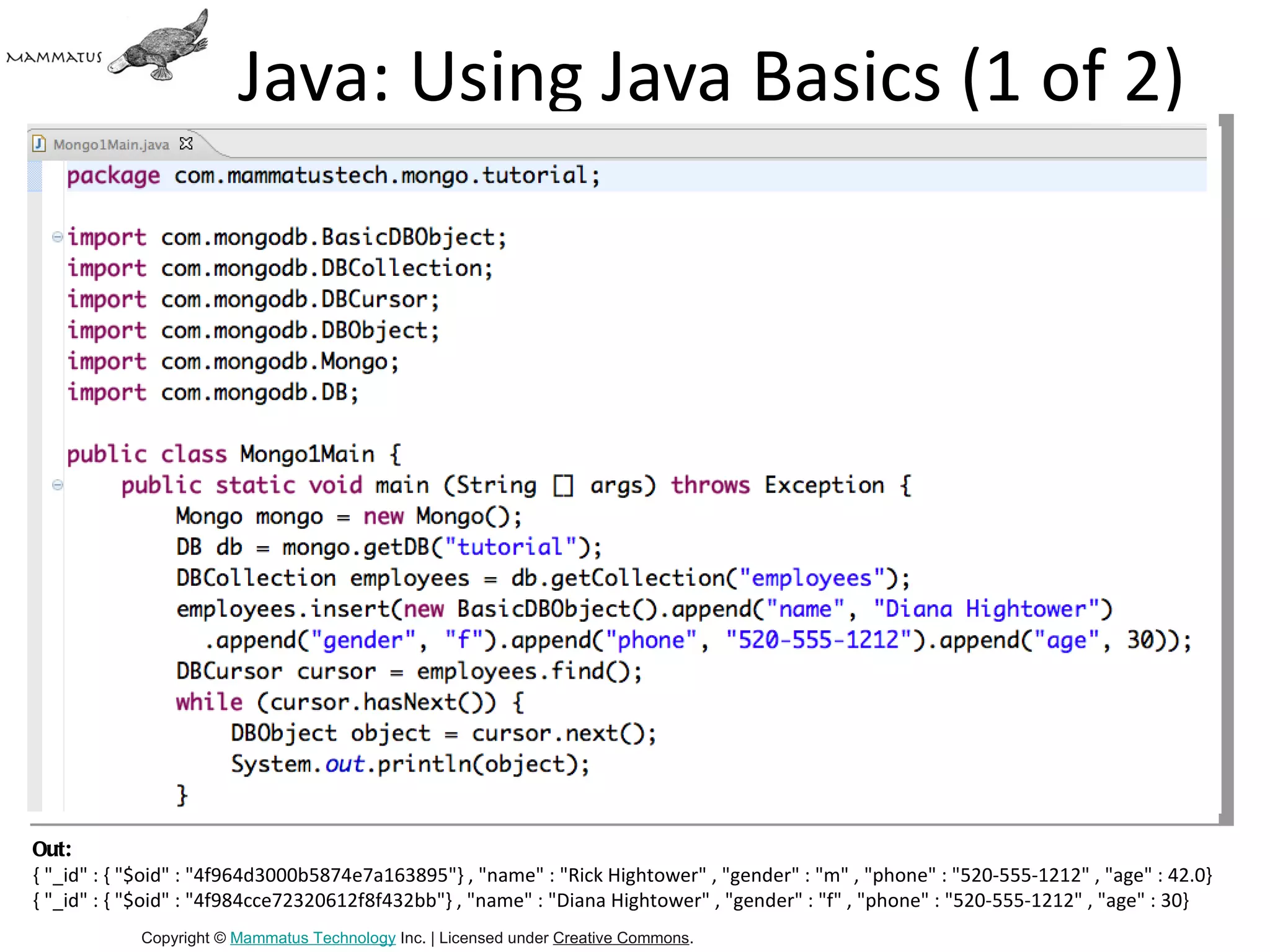Click 'import com.mongodb.Mongo;' line
Screen dimensions: 1270x952
pos(233,362)
